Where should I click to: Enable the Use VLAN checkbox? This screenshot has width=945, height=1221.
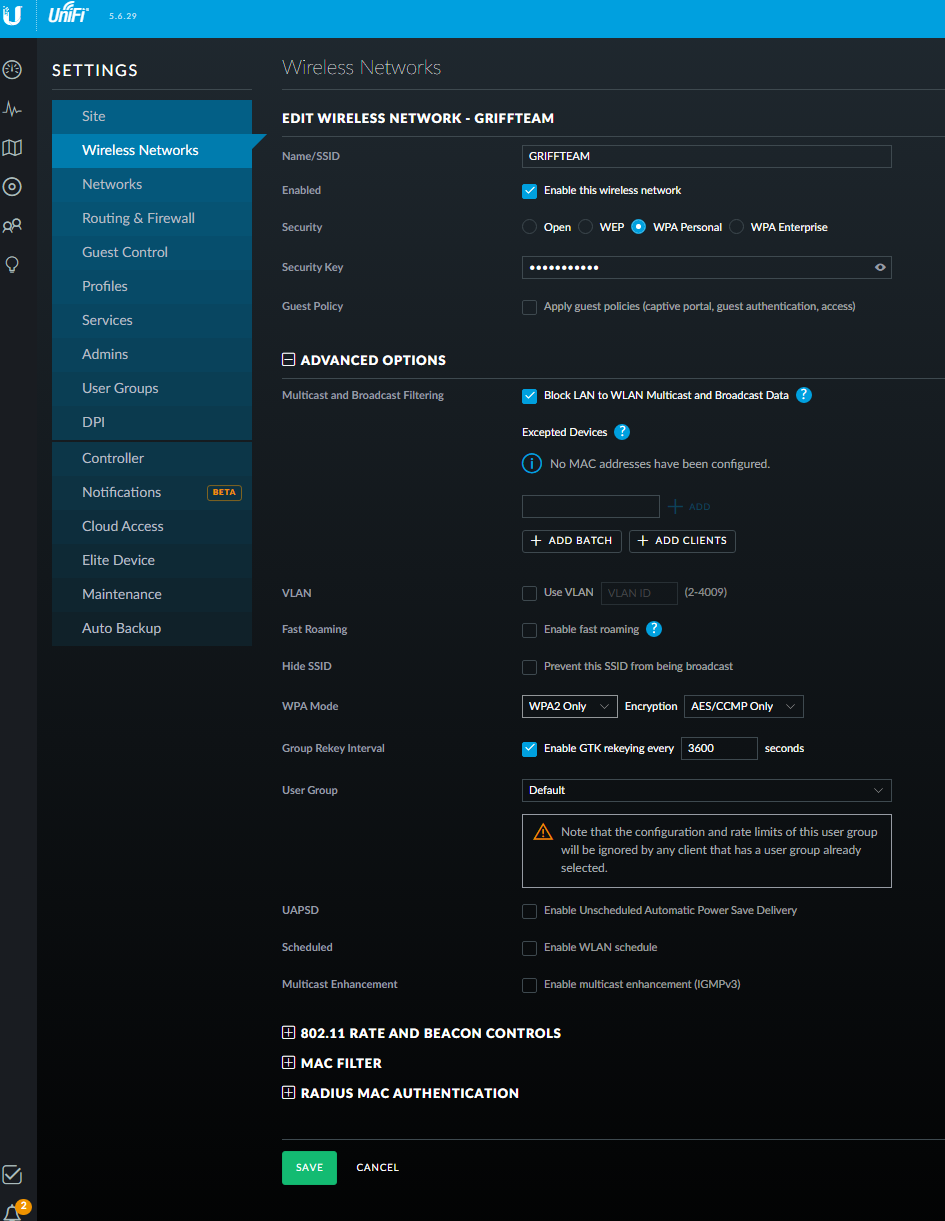[x=530, y=593]
